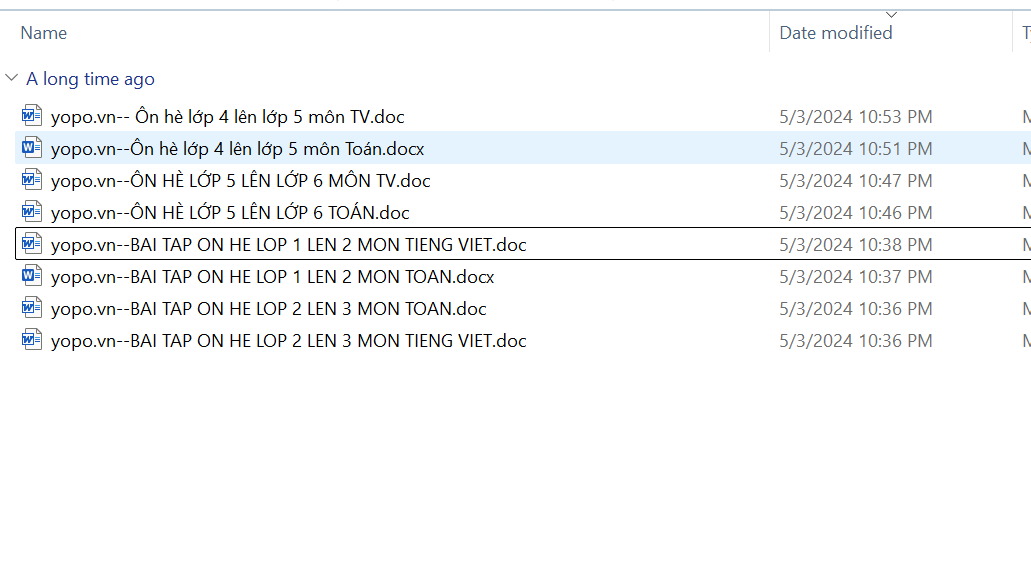This screenshot has height=585, width=1031.
Task: Click the Word icon of Ôn hè lớp 4 môn TV.doc
Action: pos(32,117)
